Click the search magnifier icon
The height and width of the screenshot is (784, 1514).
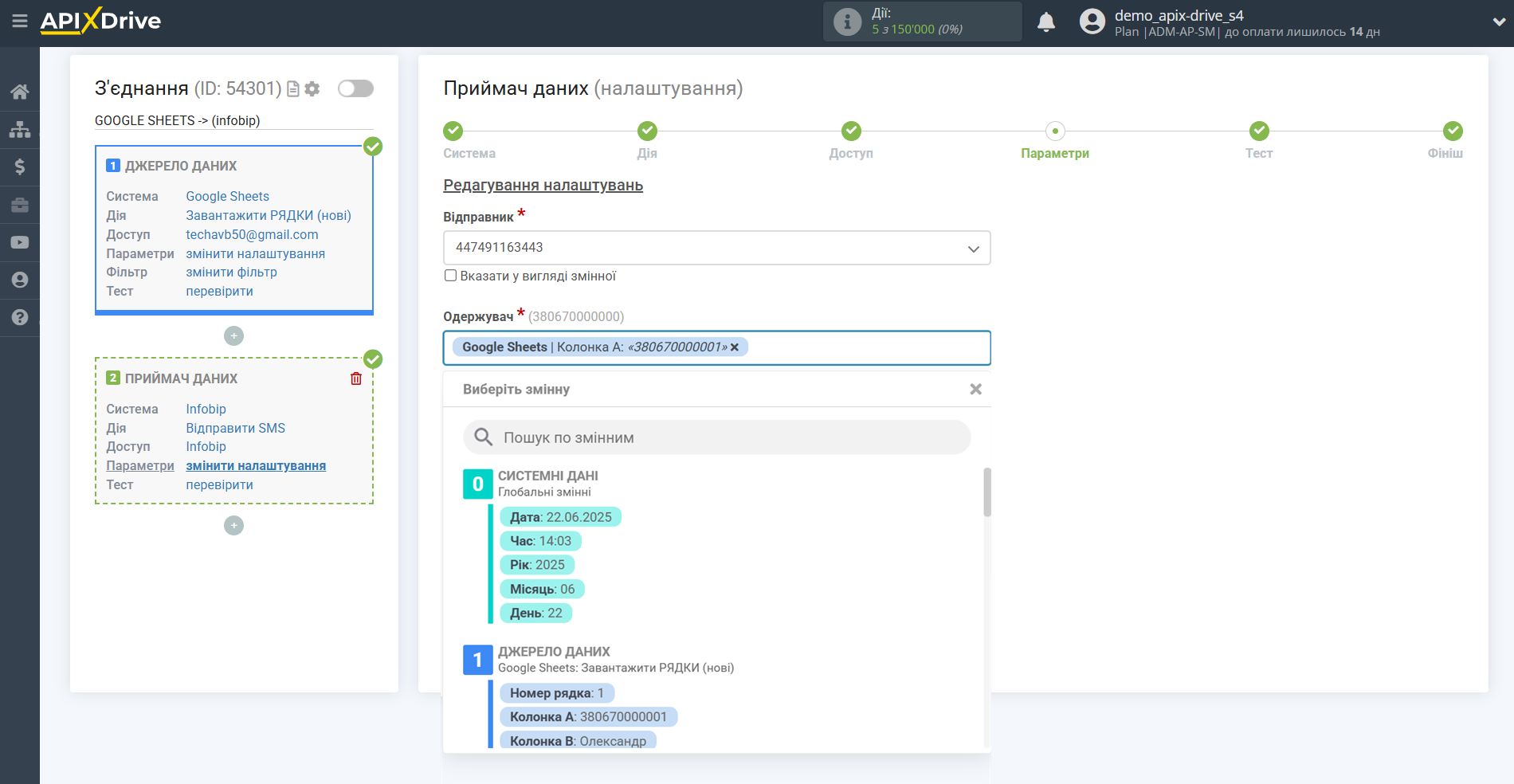(x=483, y=437)
